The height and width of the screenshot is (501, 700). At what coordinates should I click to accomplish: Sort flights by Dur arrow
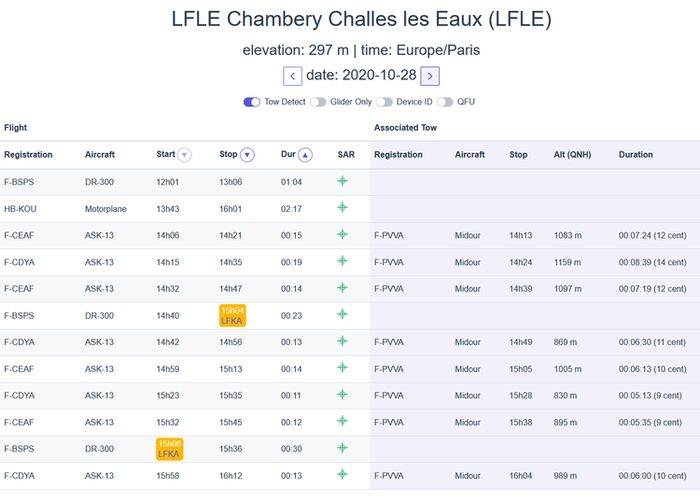[306, 155]
